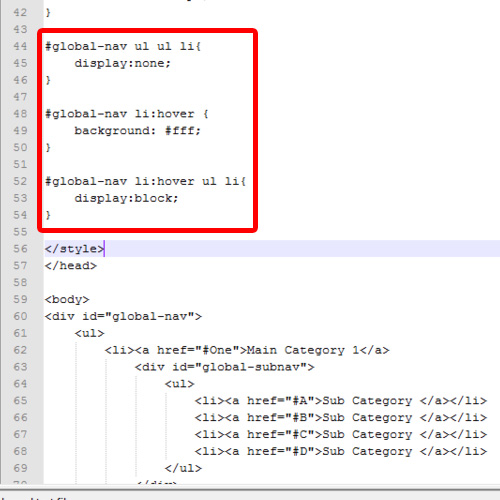Click the div id="global-nav" line
Viewport: 500px width, 500px height.
tap(123, 316)
